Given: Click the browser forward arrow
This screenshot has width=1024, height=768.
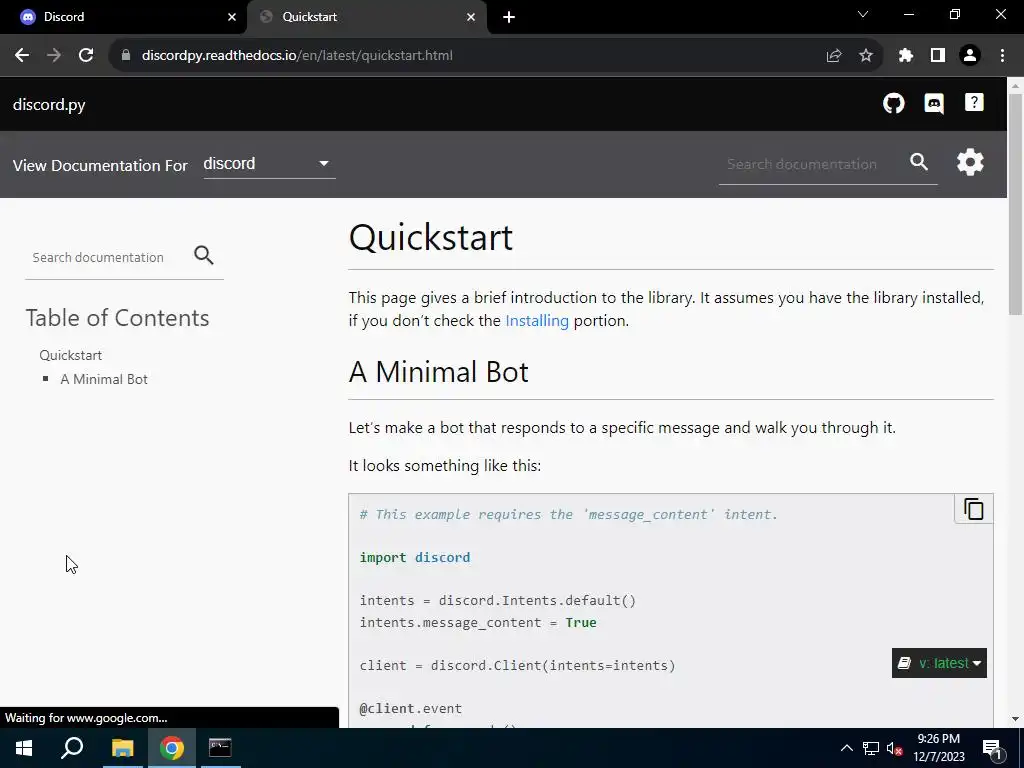Looking at the screenshot, I should 54,56.
